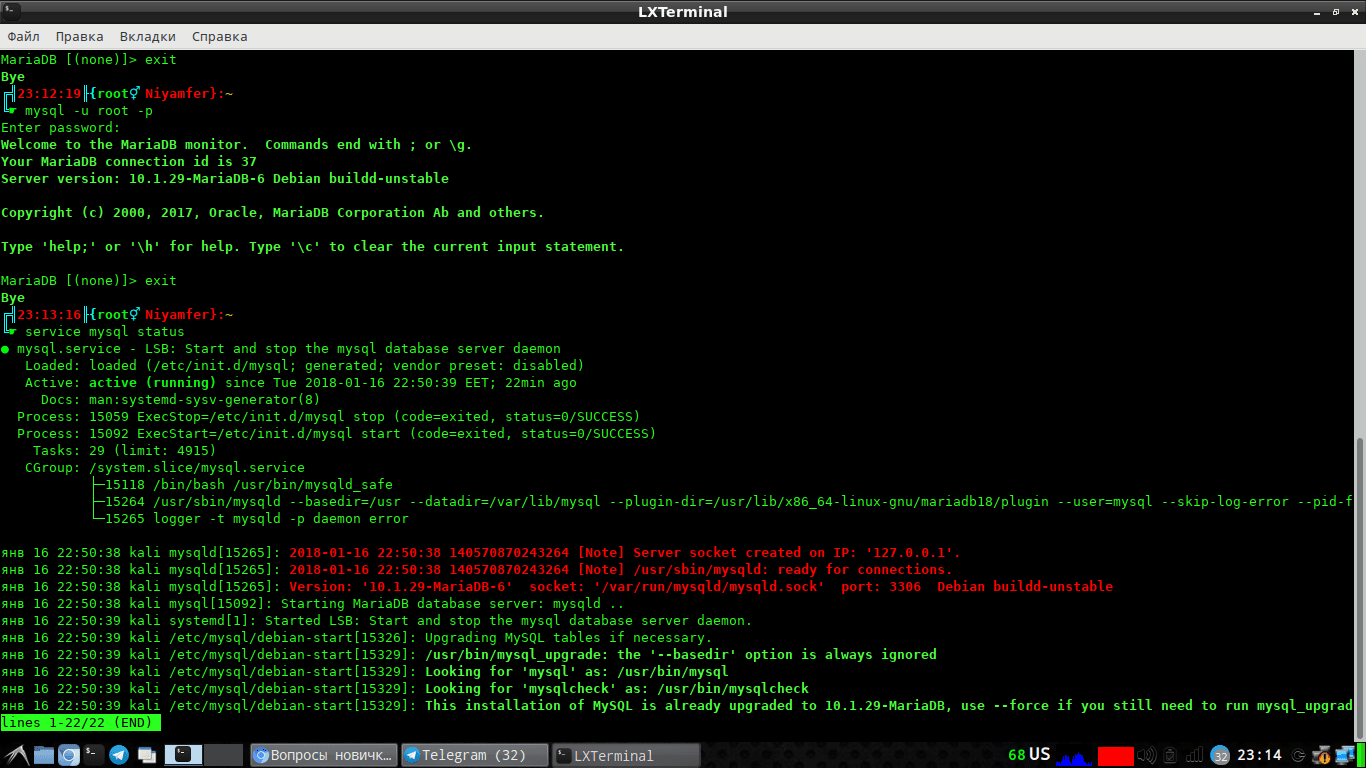Viewport: 1366px width, 768px height.
Task: Launch Telegram from the panel launcher
Action: coord(119,755)
